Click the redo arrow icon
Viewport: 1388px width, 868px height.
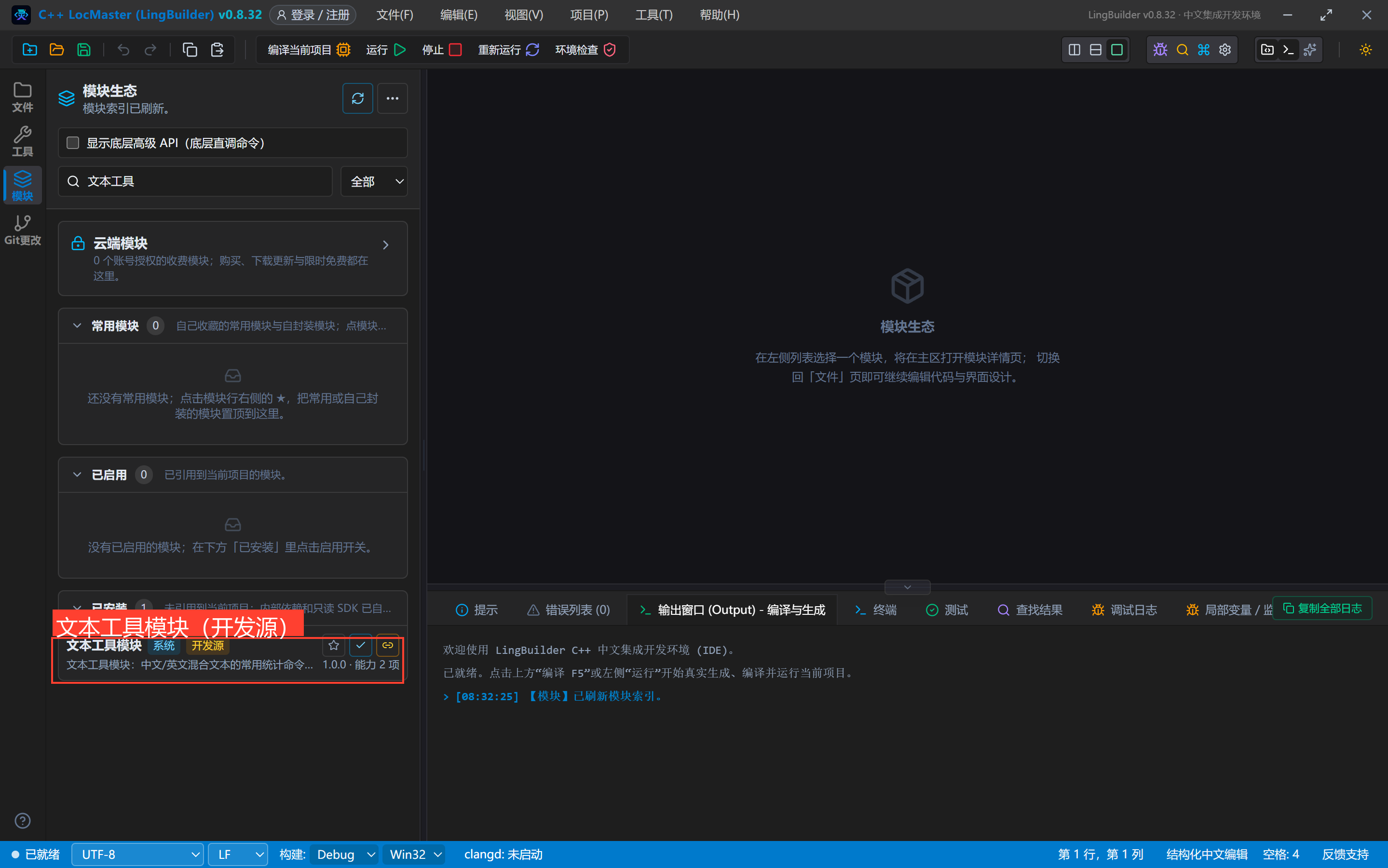150,50
